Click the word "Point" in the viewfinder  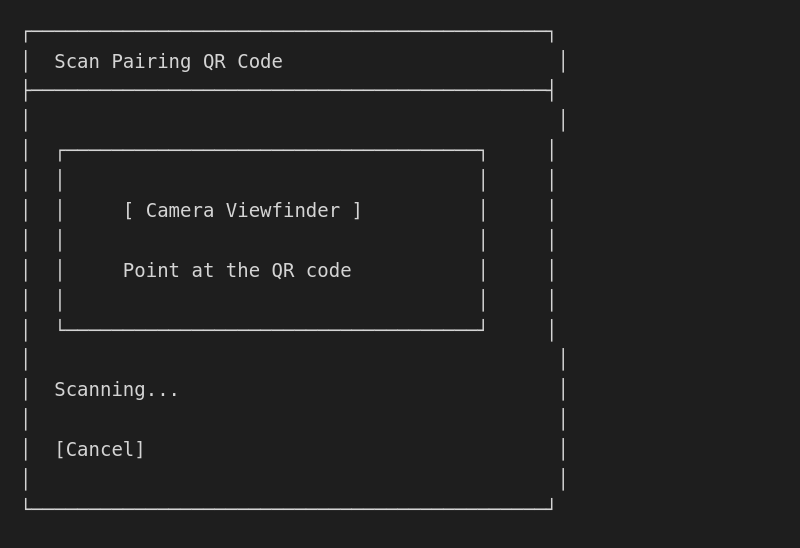151,271
